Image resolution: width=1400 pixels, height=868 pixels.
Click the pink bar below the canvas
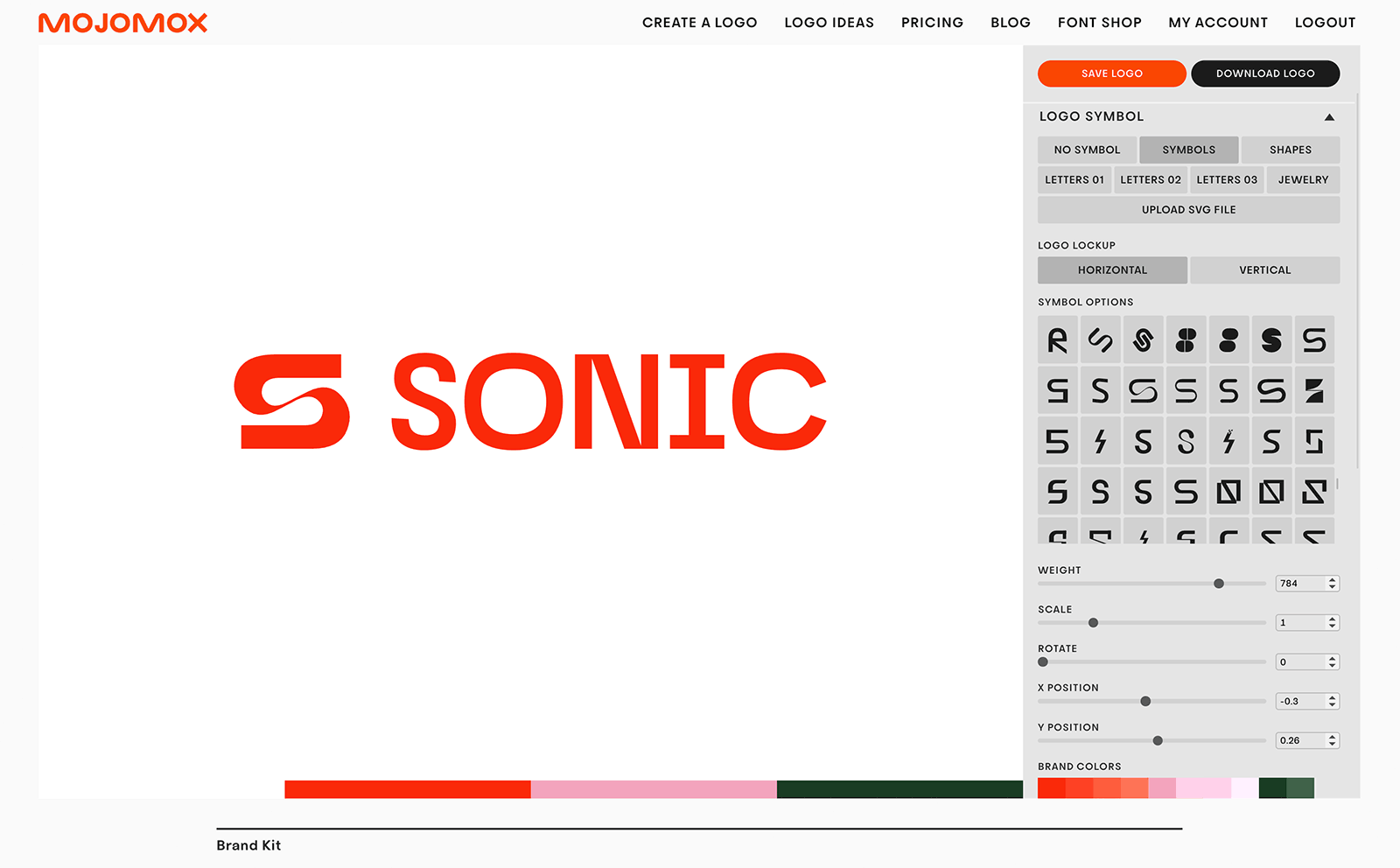click(654, 789)
